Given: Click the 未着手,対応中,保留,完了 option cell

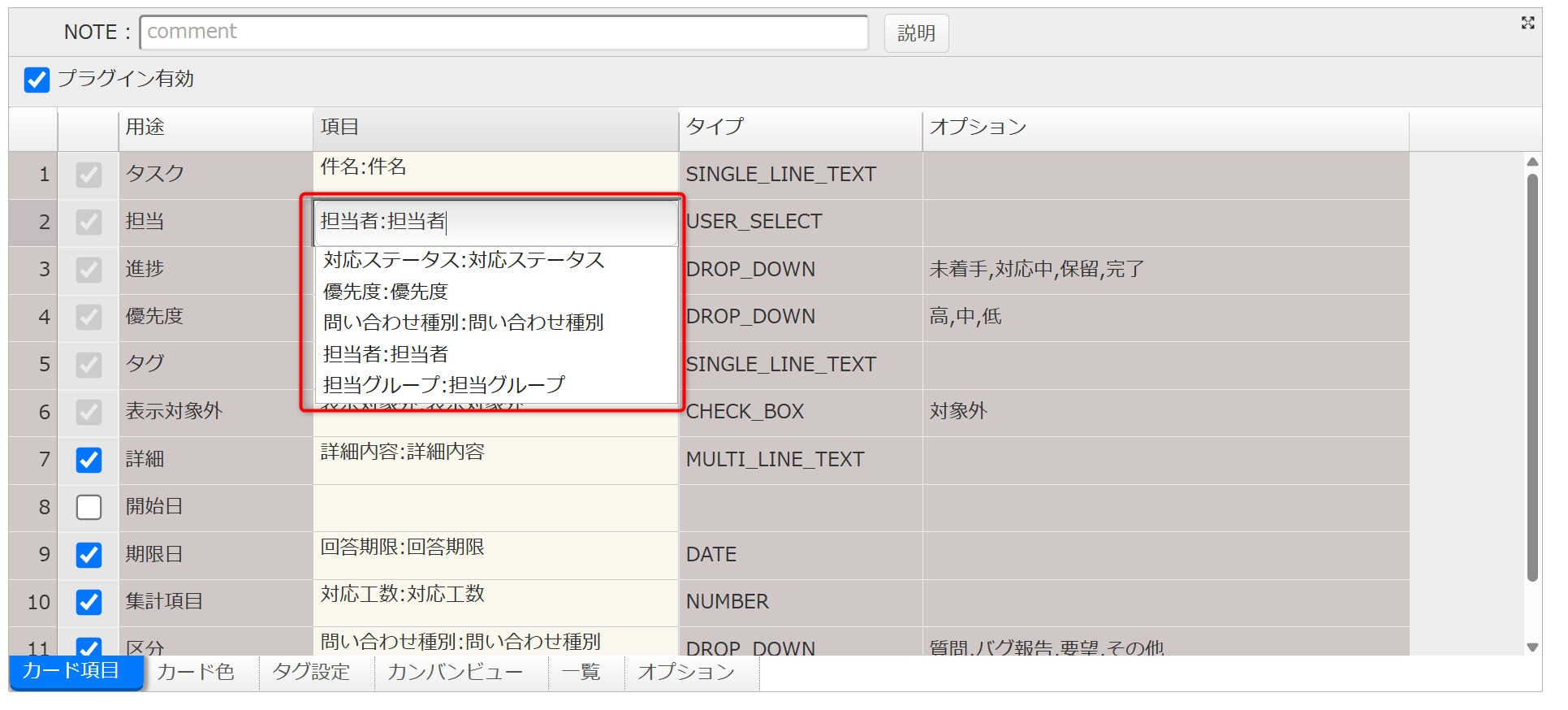Looking at the screenshot, I should click(x=1165, y=270).
